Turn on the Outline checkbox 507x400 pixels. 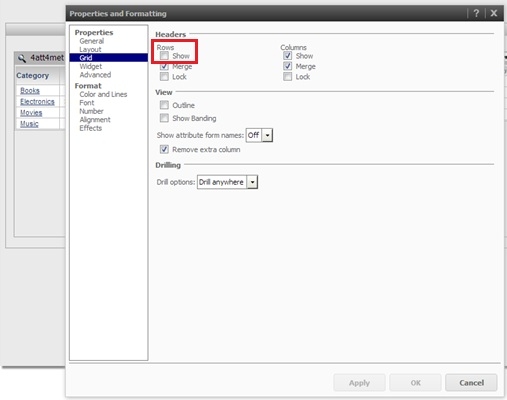point(164,105)
